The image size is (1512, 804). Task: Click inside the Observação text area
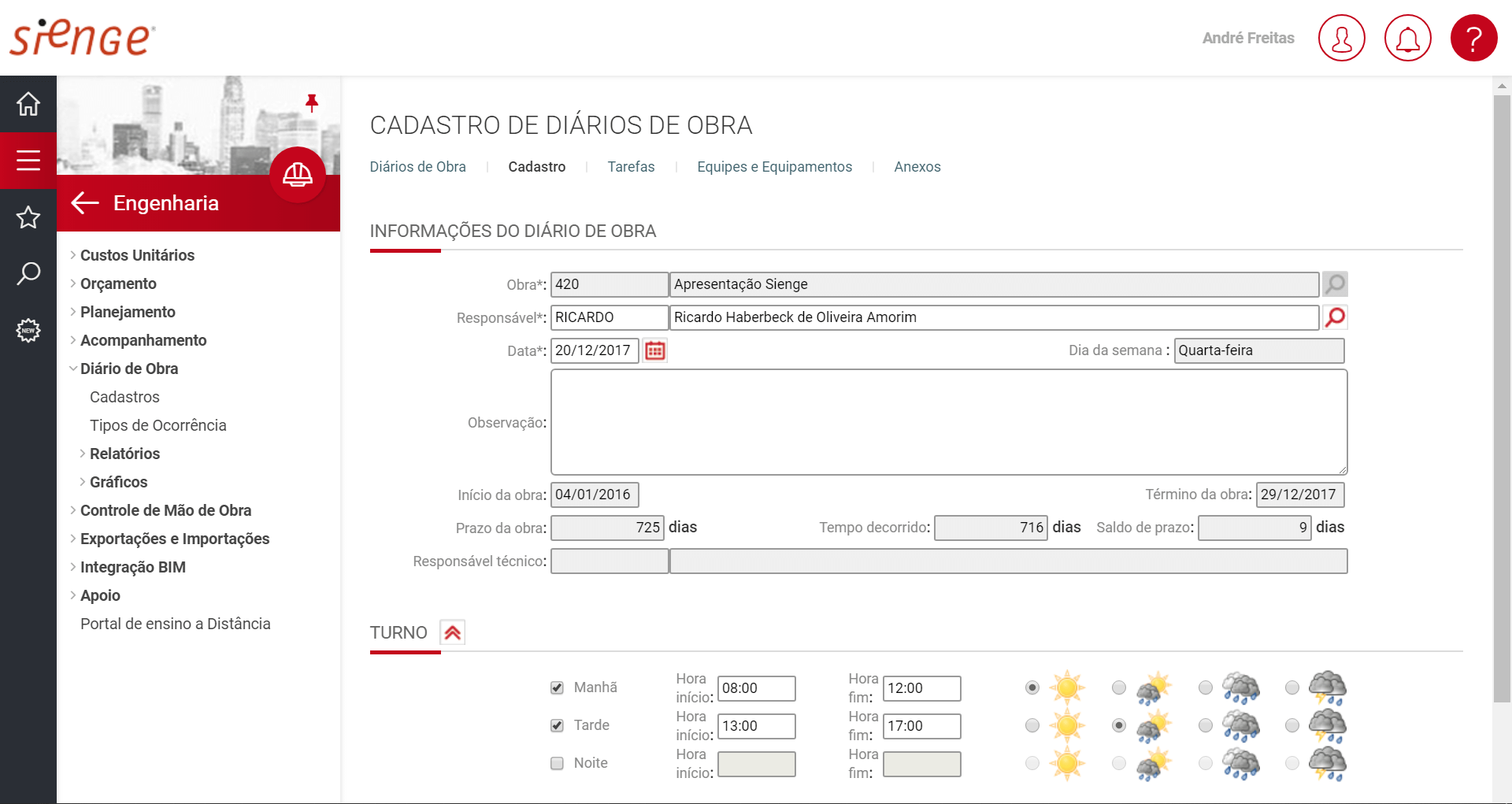point(948,422)
